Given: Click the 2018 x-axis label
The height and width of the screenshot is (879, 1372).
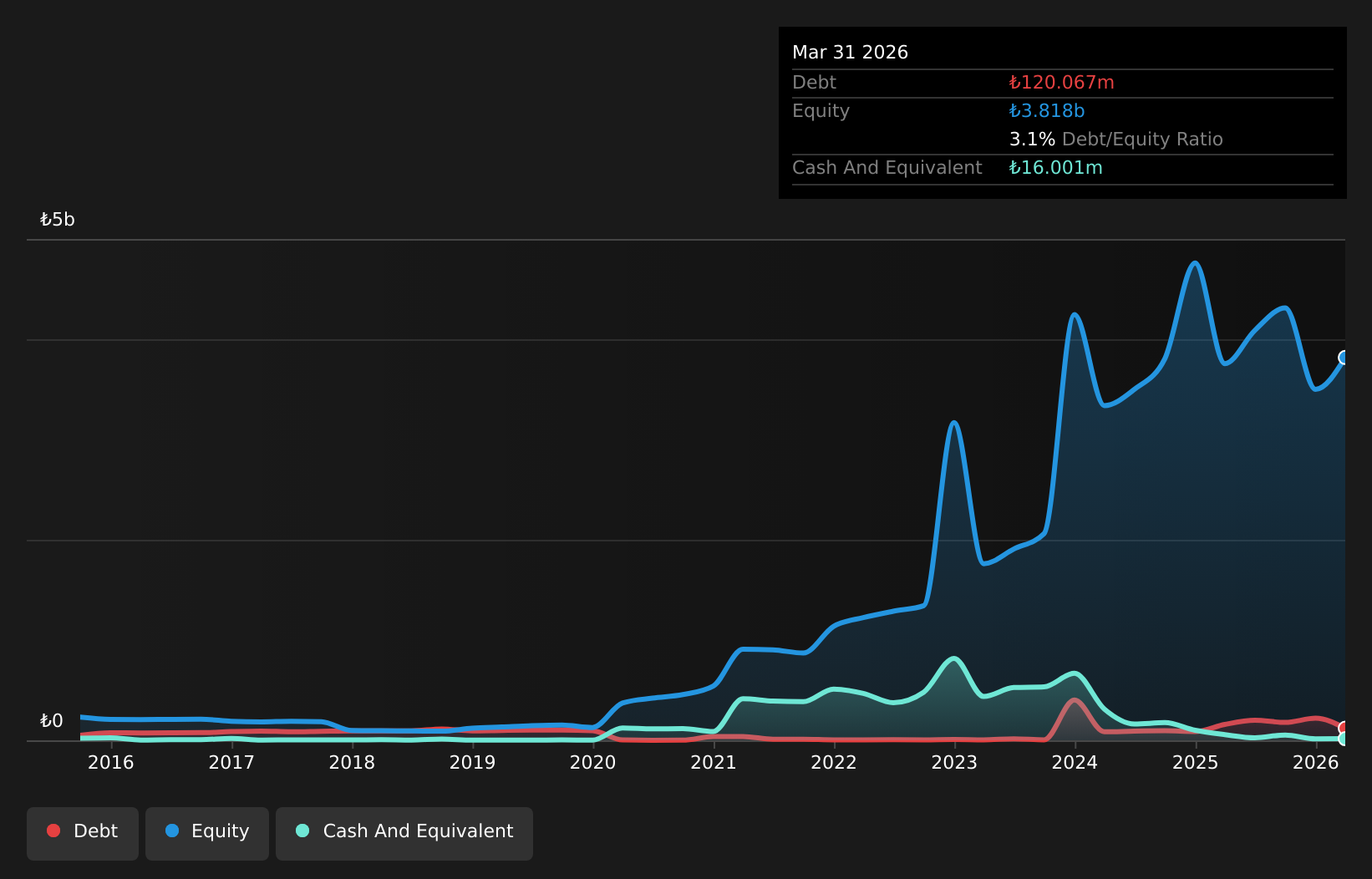Looking at the screenshot, I should click(x=352, y=762).
